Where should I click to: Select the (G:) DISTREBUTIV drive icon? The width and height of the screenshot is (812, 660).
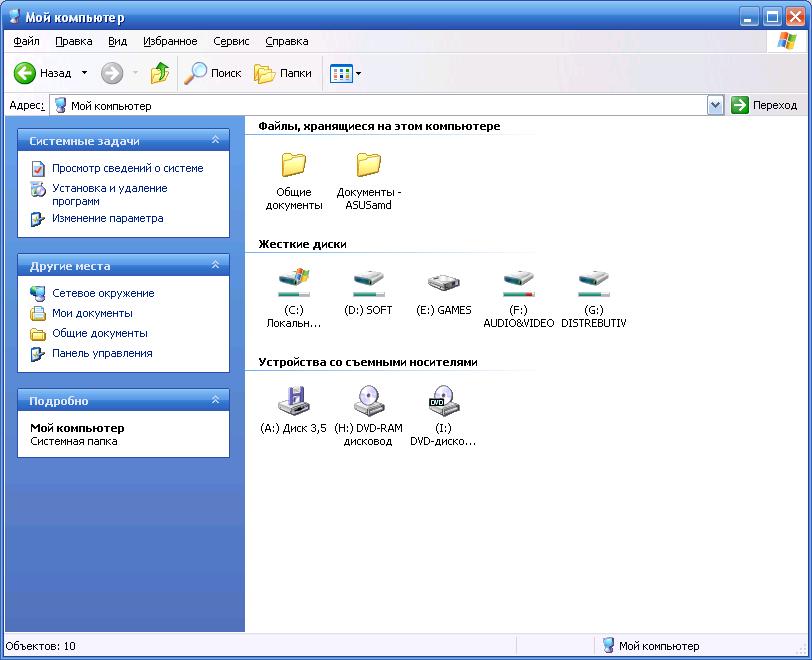(x=593, y=283)
